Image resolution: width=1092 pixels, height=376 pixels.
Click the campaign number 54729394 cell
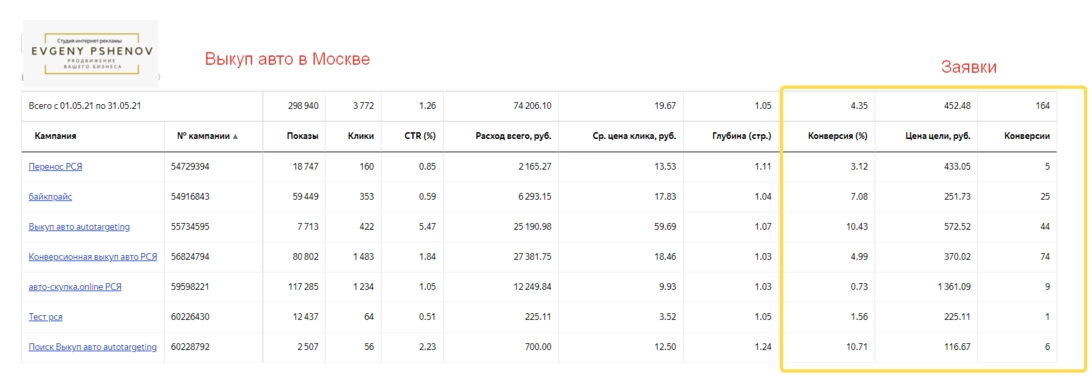click(190, 167)
